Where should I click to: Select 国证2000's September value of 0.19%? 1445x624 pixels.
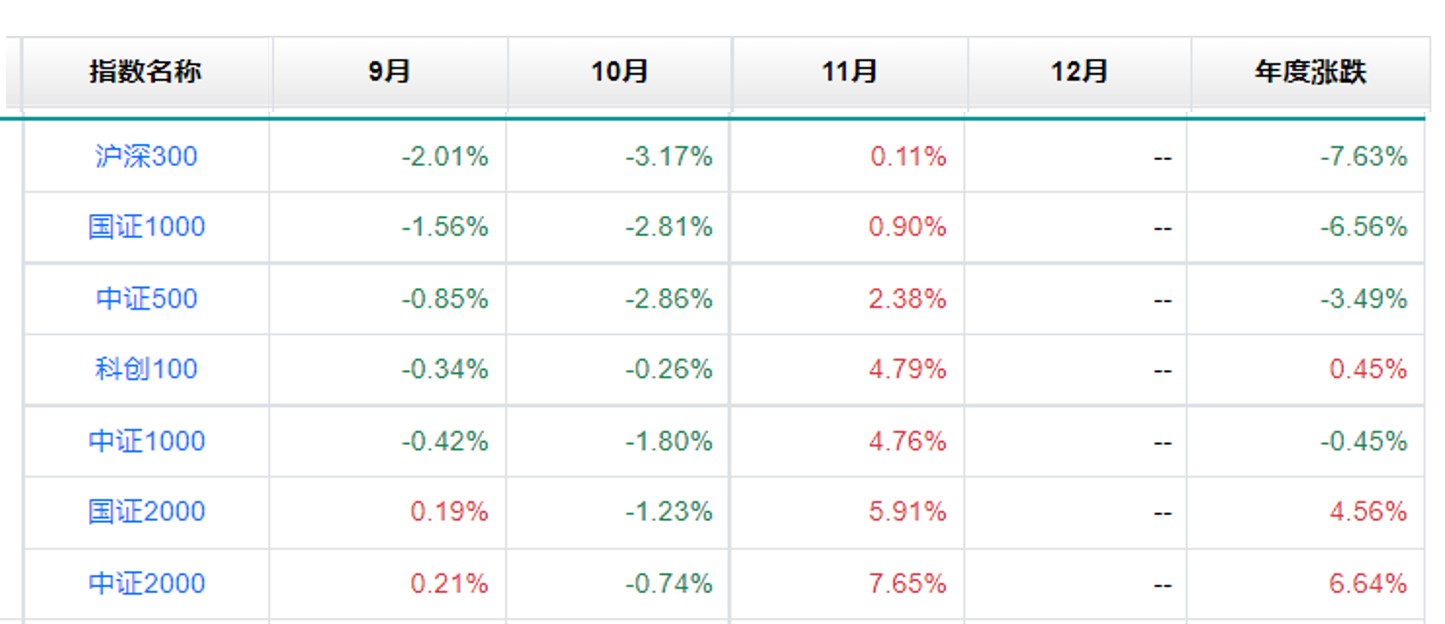click(449, 512)
